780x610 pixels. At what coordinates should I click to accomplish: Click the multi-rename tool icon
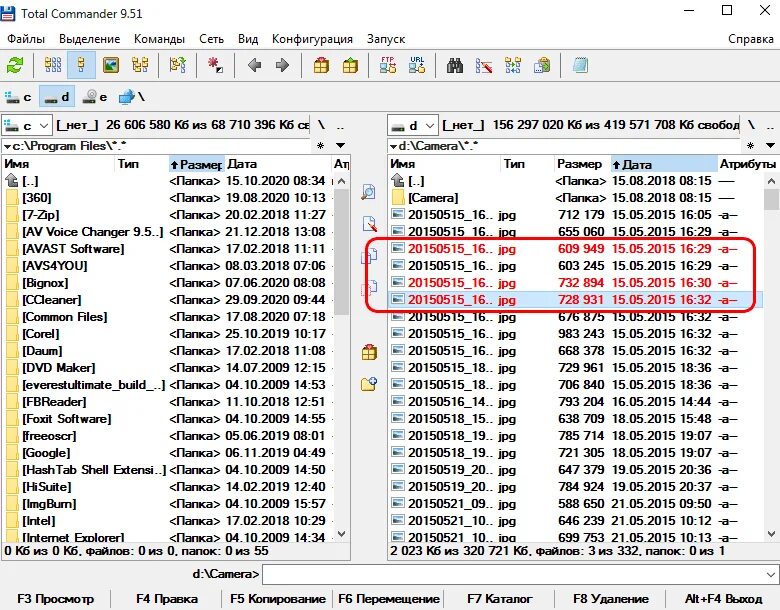coord(484,65)
